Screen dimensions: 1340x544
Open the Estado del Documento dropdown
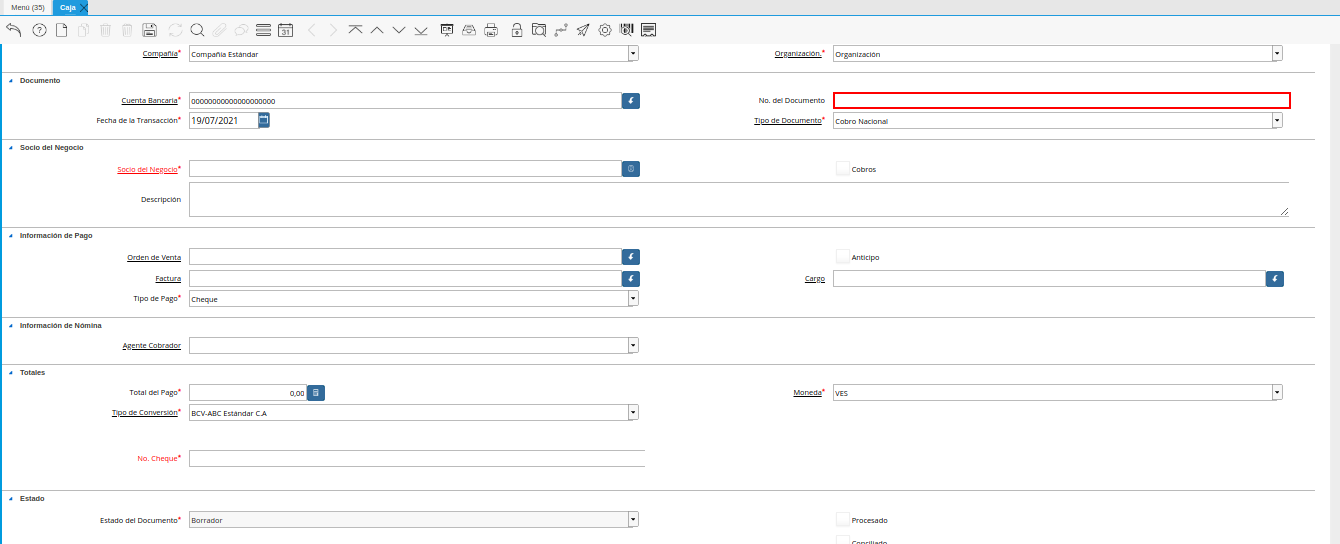(x=633, y=520)
